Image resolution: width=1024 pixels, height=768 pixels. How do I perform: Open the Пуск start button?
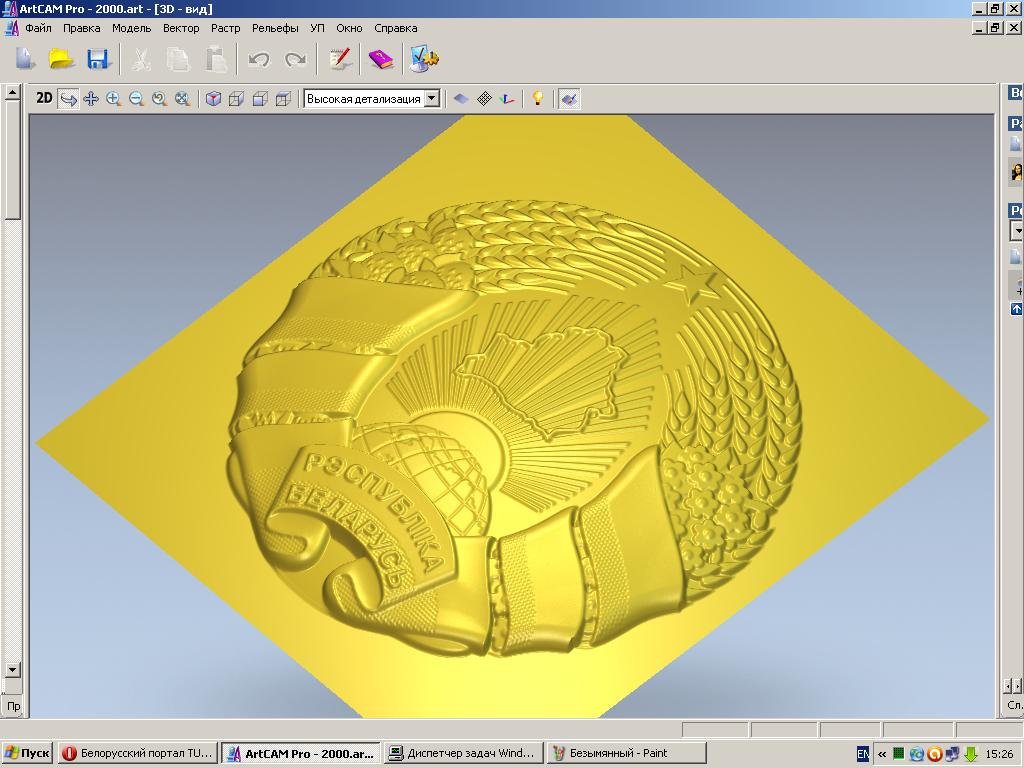pyautogui.click(x=27, y=753)
